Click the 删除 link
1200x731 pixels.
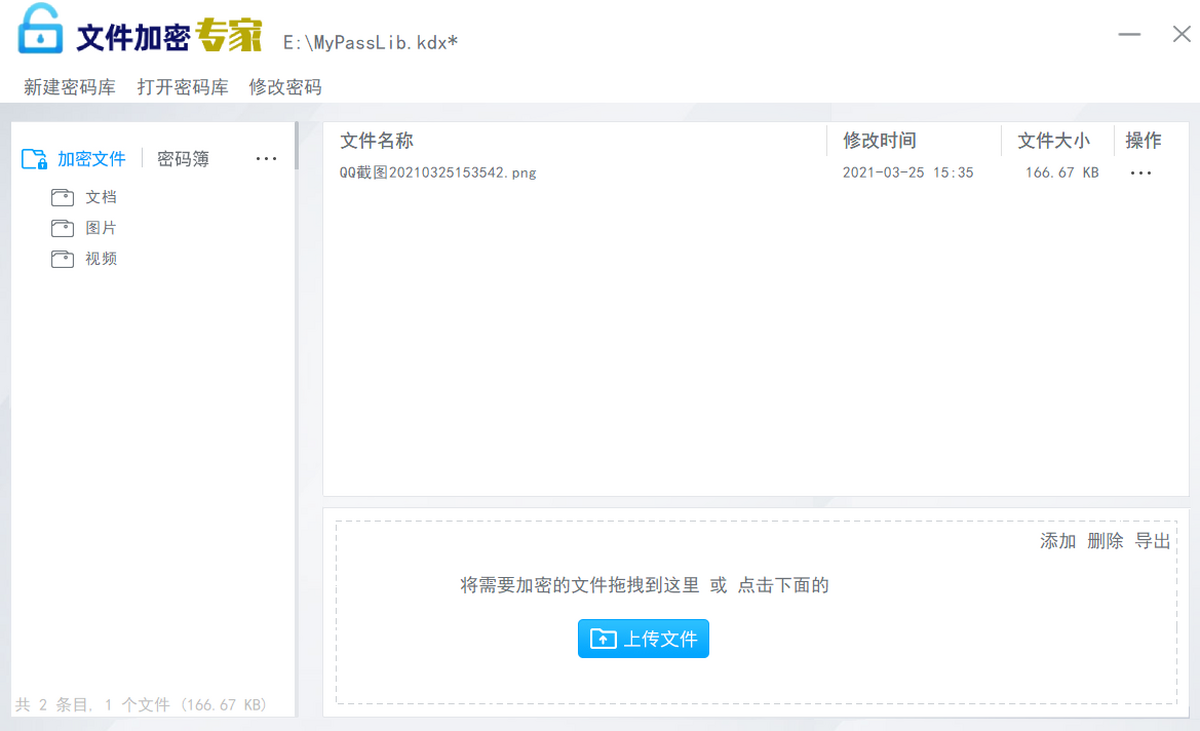[x=1105, y=541]
